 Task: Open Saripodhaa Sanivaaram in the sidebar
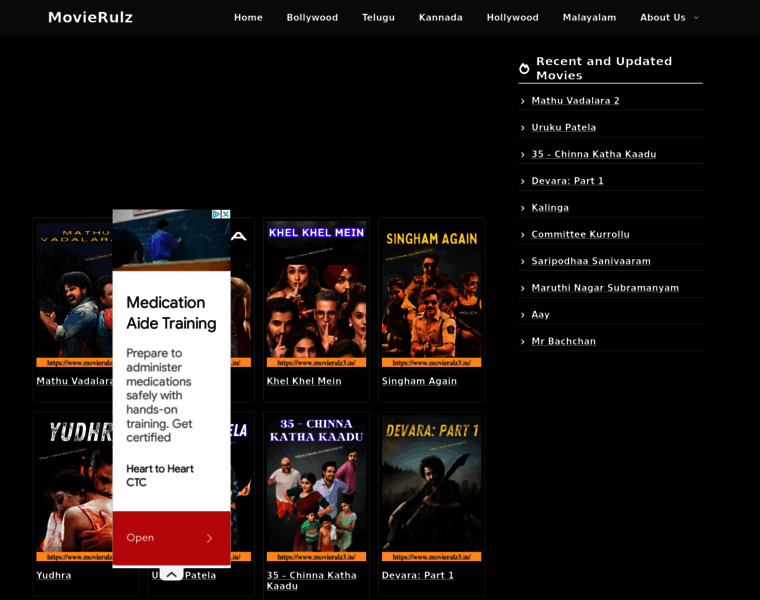pos(591,261)
